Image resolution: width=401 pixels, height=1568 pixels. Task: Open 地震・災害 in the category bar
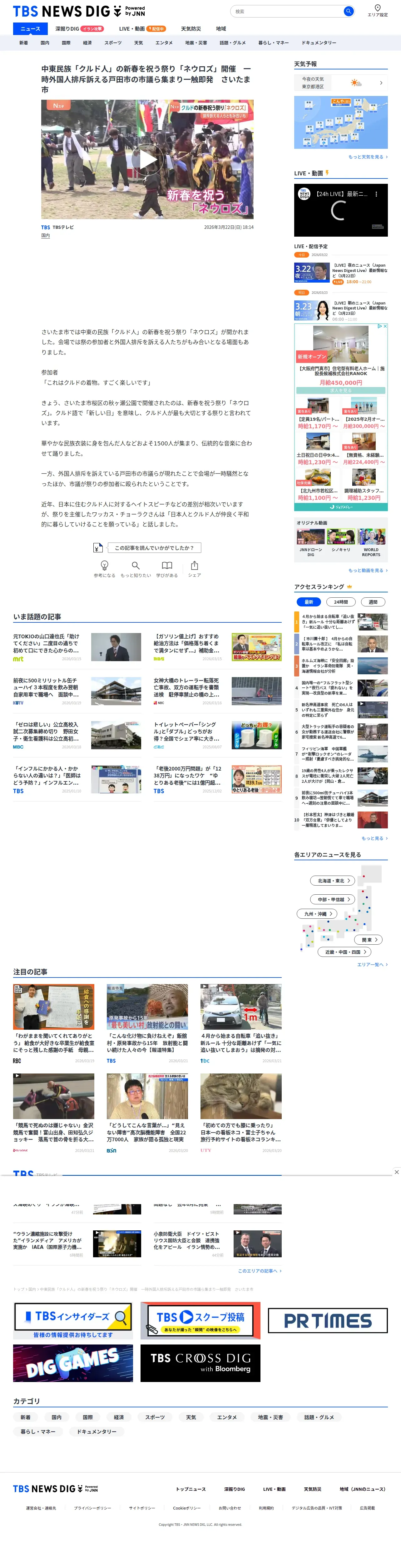(x=196, y=43)
